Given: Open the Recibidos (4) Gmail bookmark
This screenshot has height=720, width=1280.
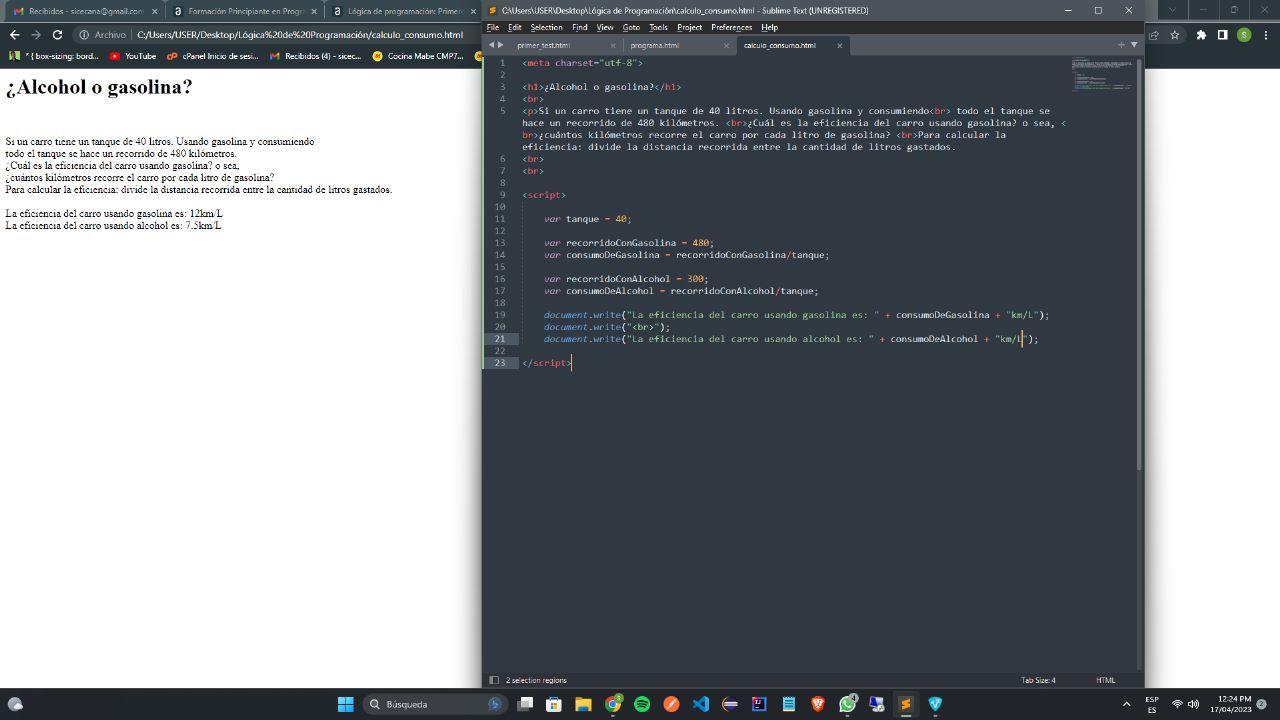Looking at the screenshot, I should point(315,56).
